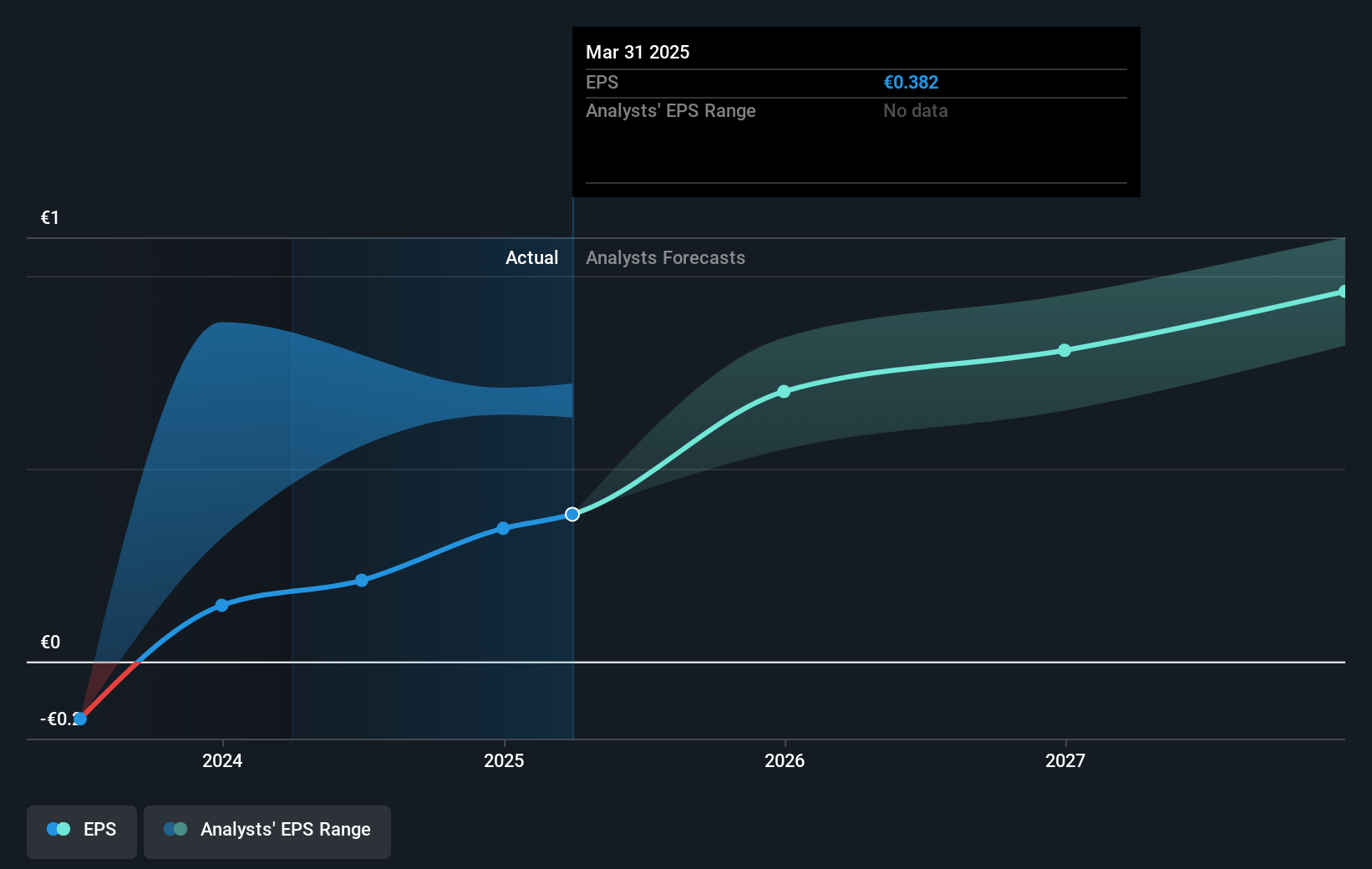The height and width of the screenshot is (869, 1372).
Task: Select the forecast EPS point at 2026
Action: click(x=784, y=391)
